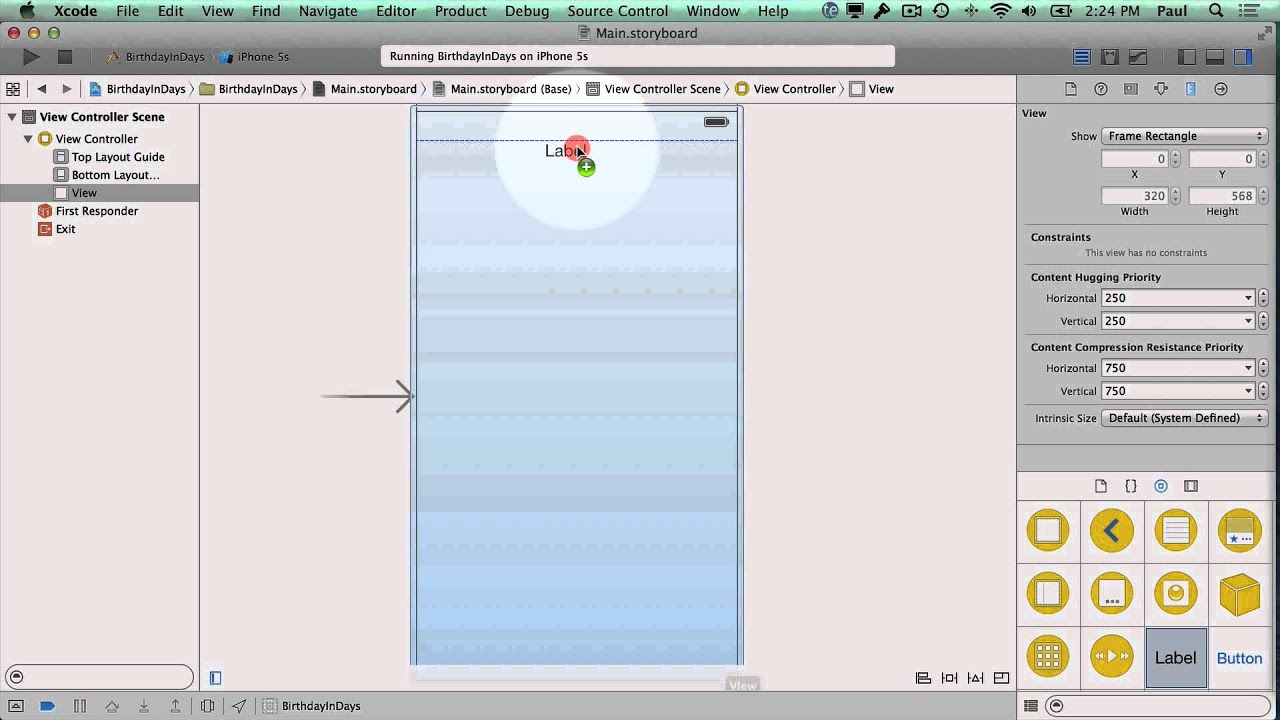The height and width of the screenshot is (720, 1280).
Task: Select the Navigation Controller object in library
Action: coord(1112,530)
